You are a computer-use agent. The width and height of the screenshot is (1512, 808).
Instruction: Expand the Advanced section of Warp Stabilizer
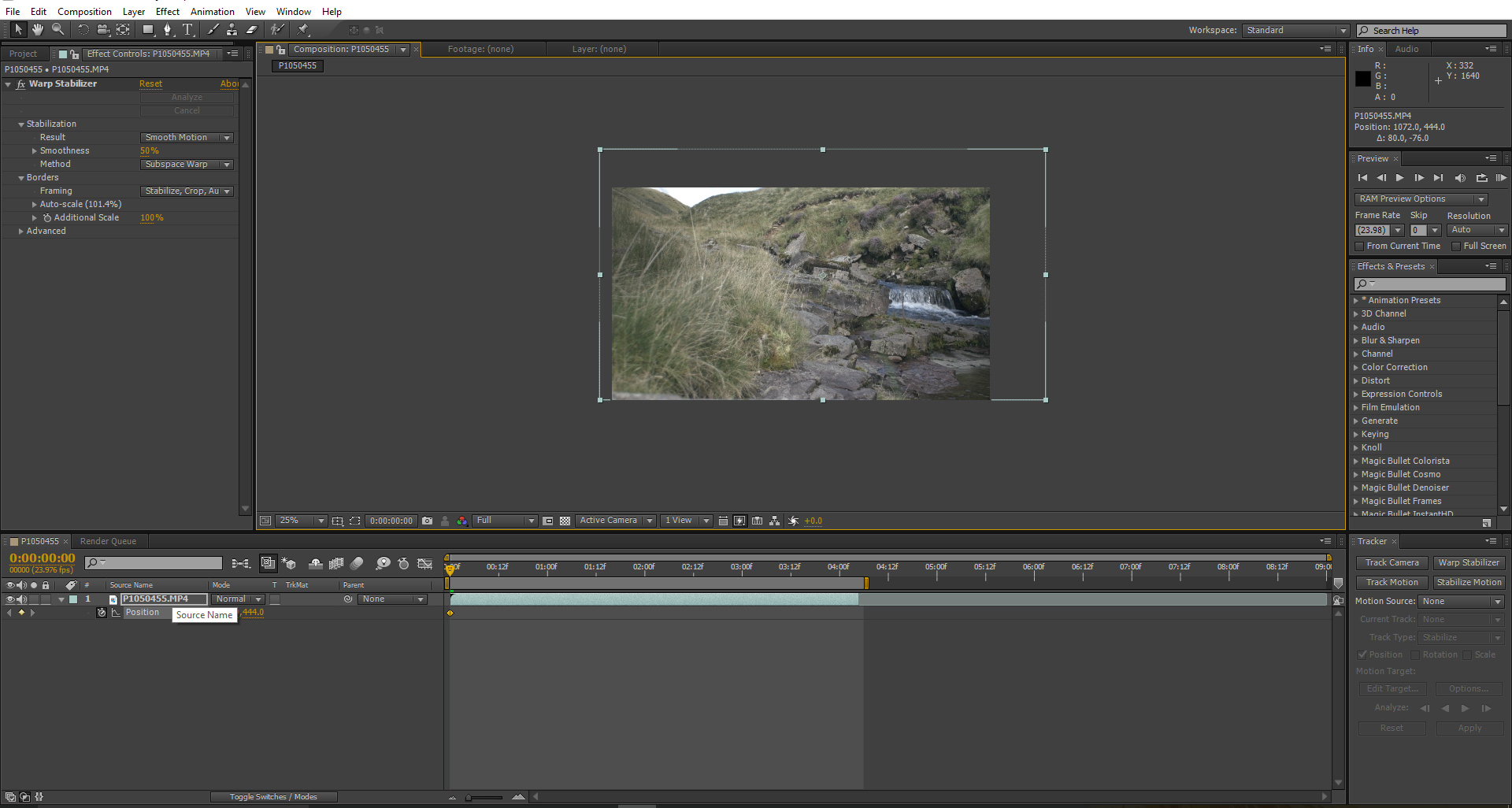click(x=21, y=231)
